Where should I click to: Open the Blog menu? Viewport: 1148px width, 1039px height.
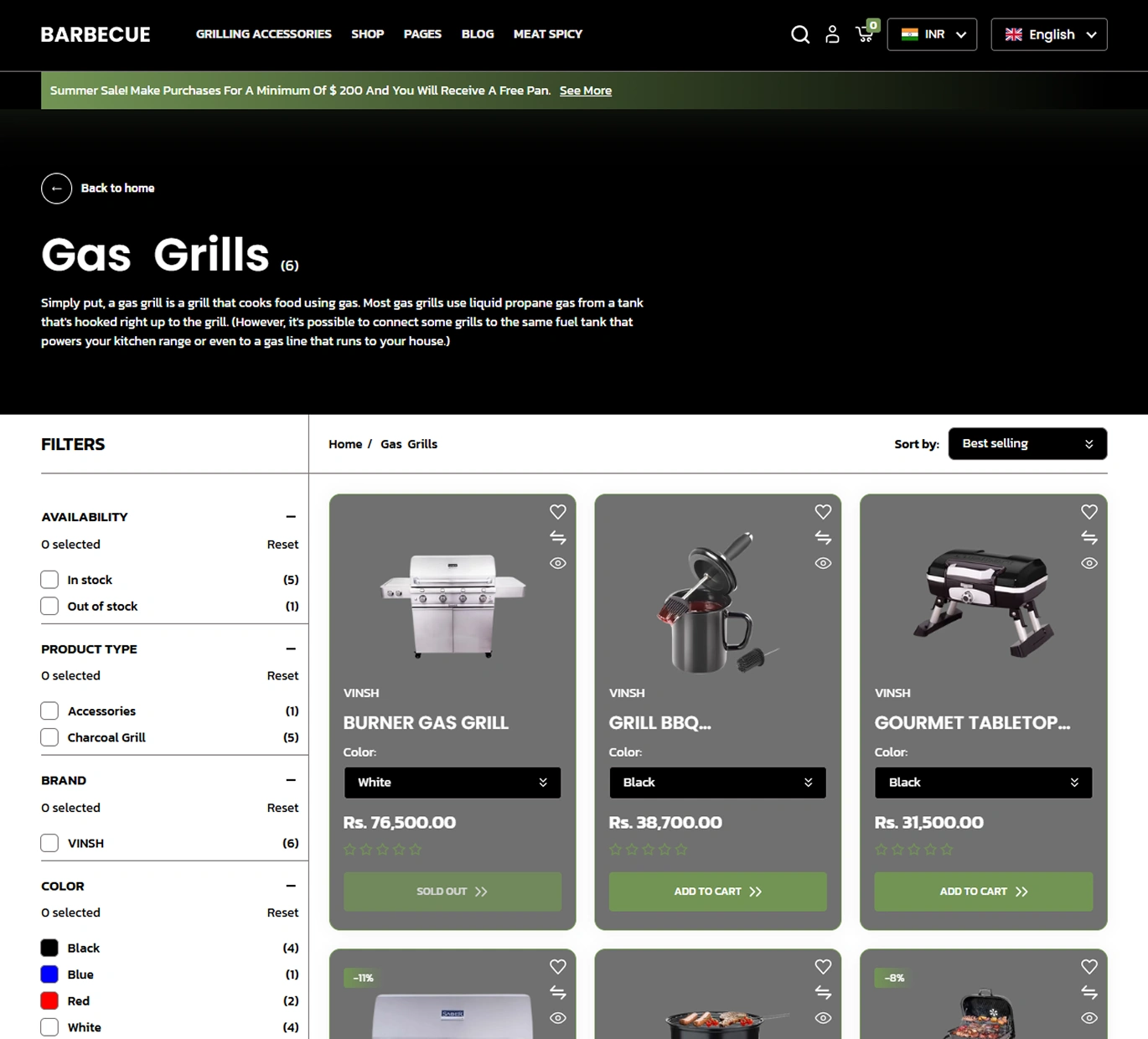(x=478, y=34)
